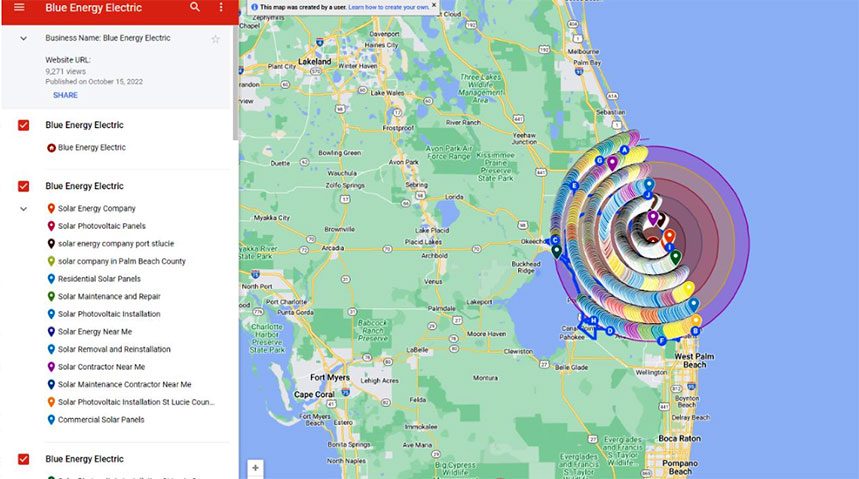Toggle the second Blue Energy Electric layer checkbox
This screenshot has width=859, height=479.
[x=24, y=186]
